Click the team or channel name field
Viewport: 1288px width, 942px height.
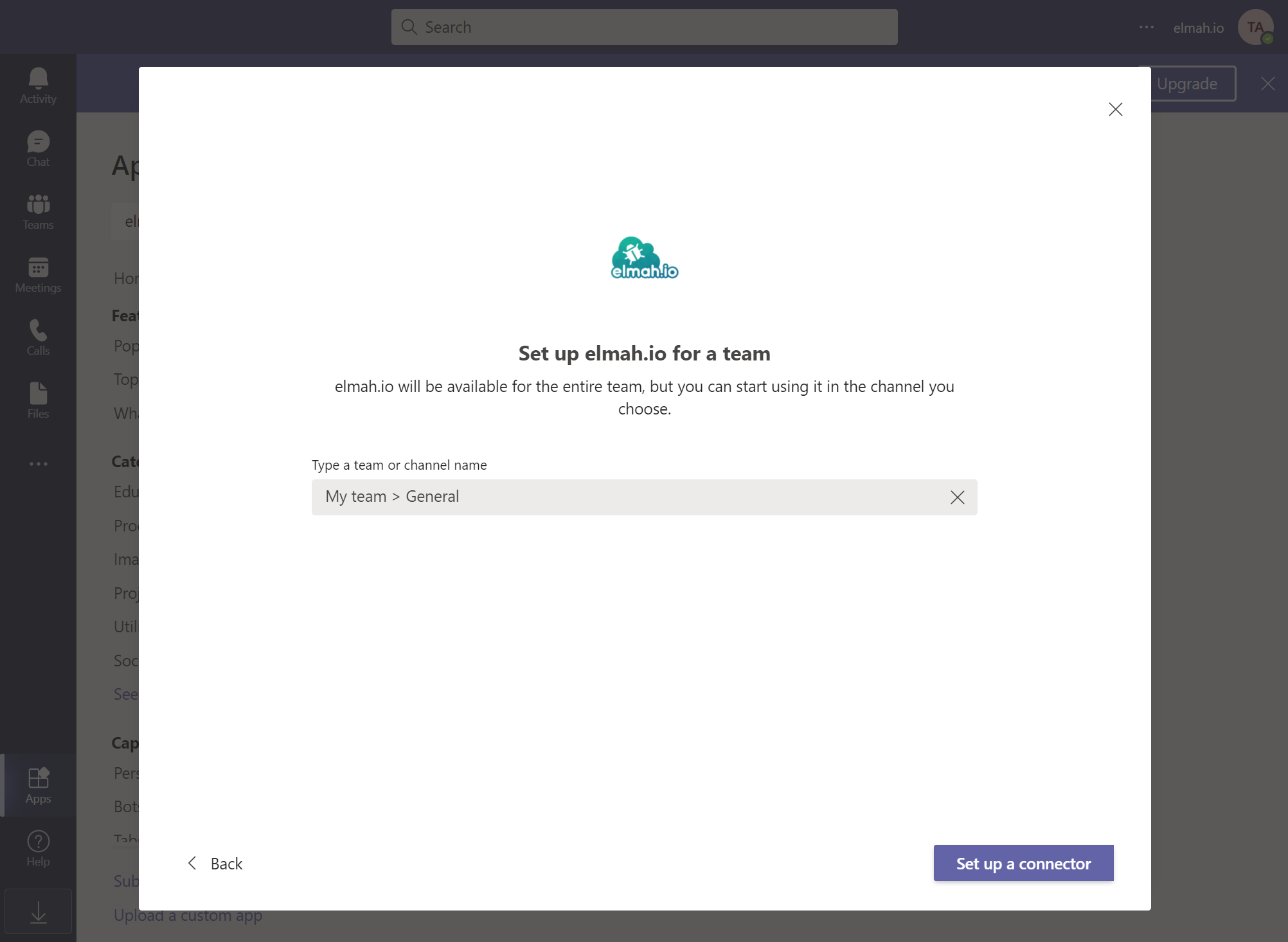tap(630, 497)
